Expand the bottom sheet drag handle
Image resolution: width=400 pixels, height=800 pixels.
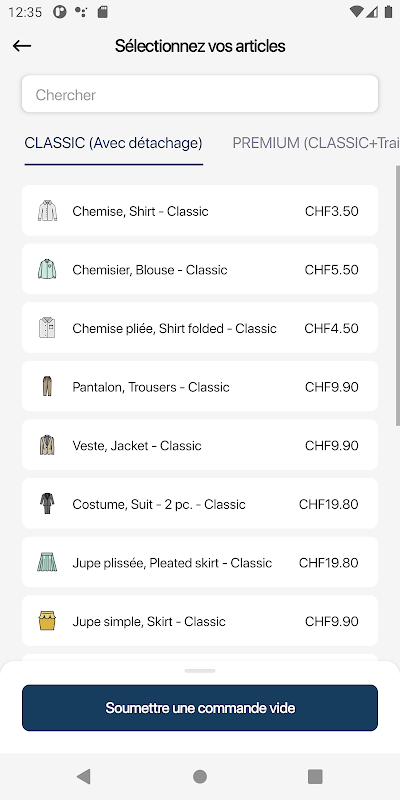[x=200, y=670]
